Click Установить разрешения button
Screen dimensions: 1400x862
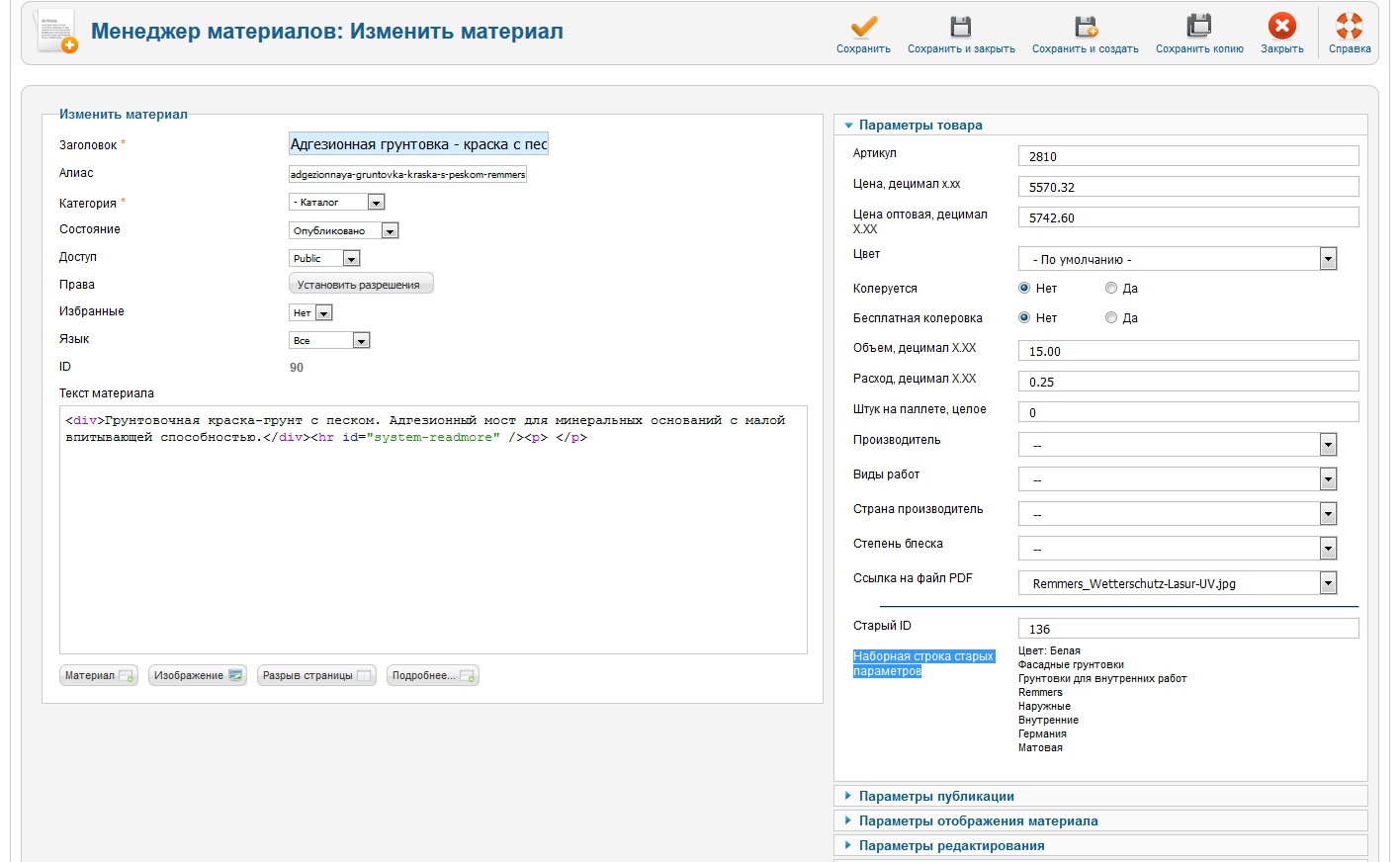[x=360, y=285]
